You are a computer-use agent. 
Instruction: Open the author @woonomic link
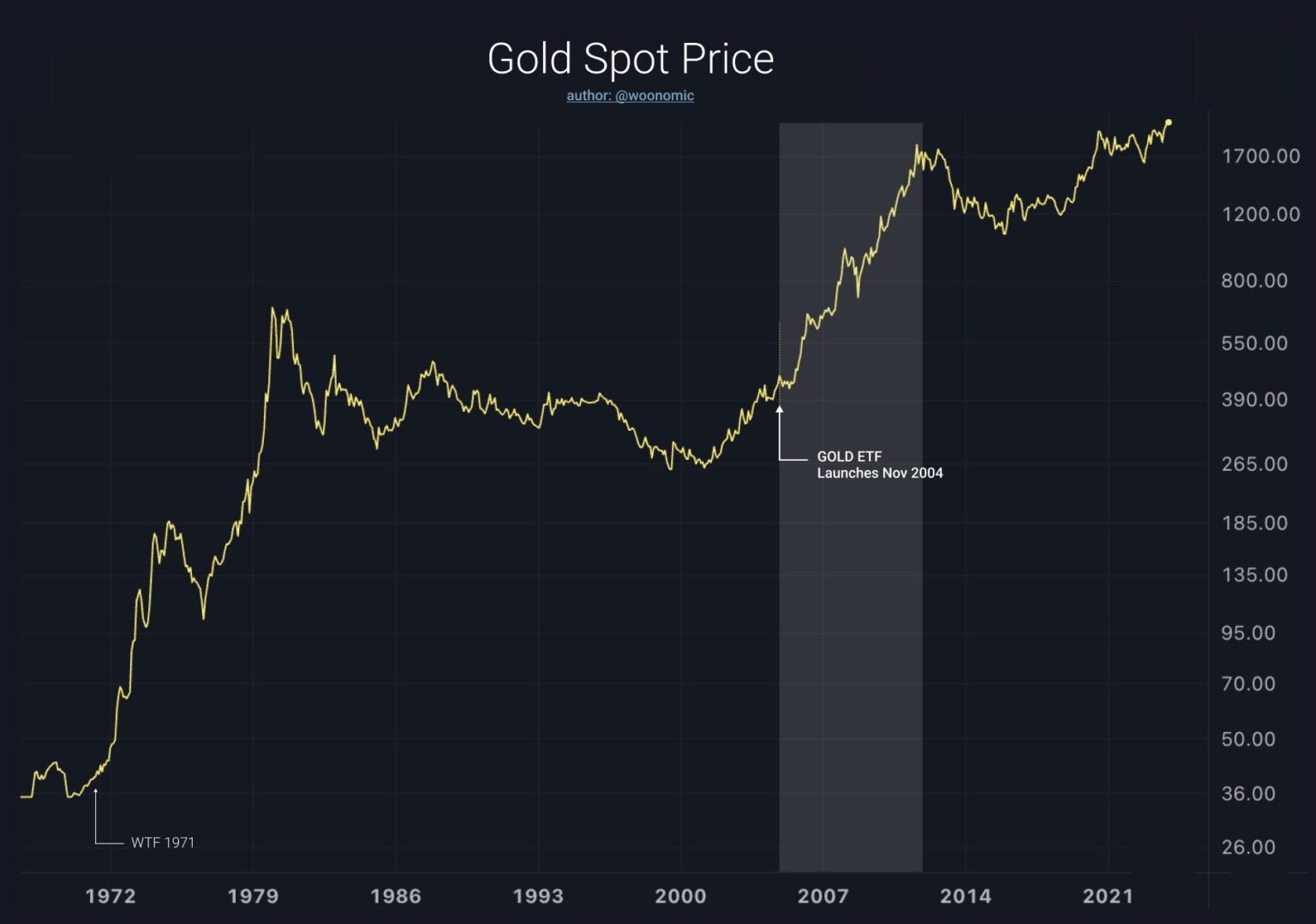point(630,96)
